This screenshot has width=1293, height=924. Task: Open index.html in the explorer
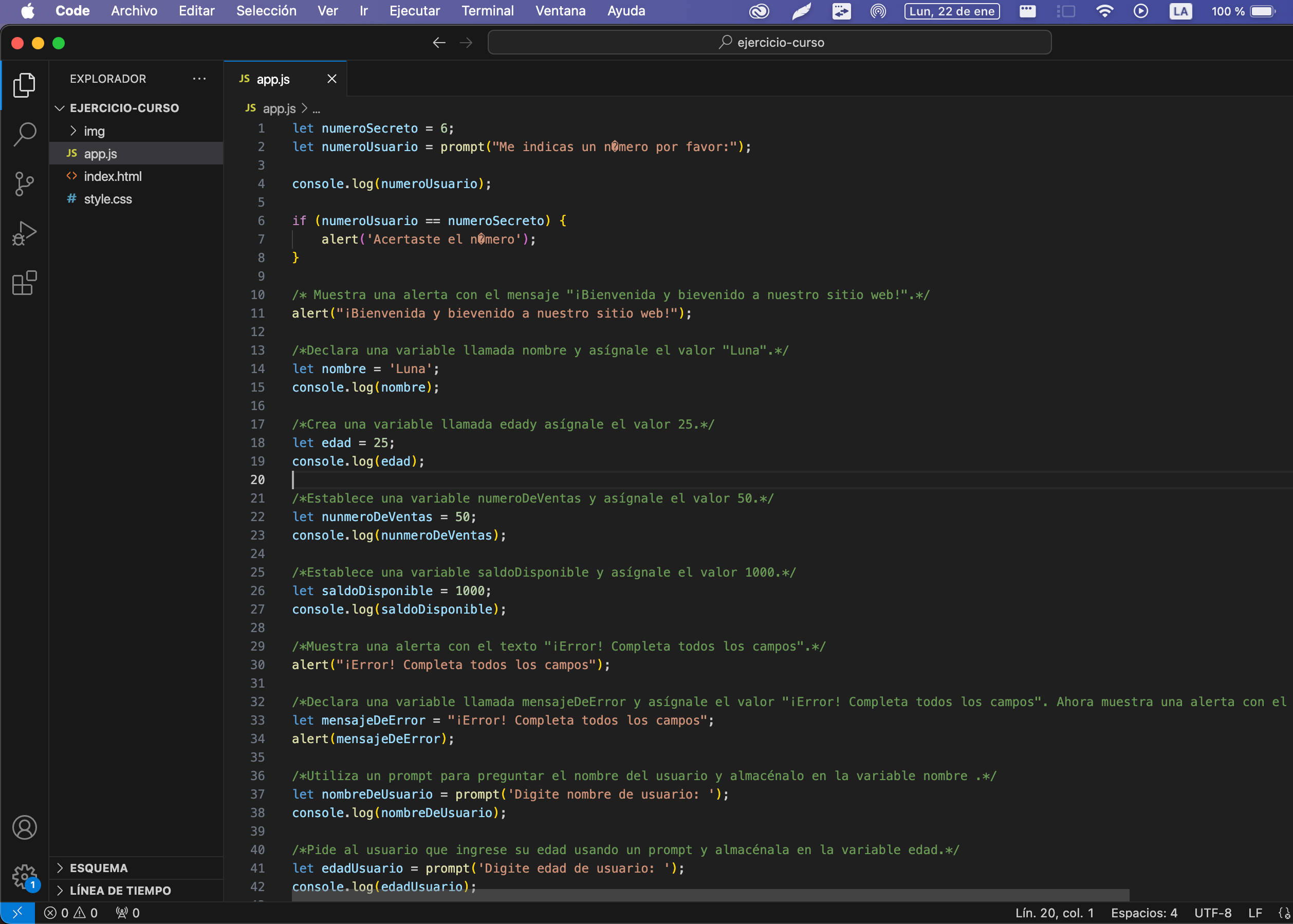coord(136,176)
